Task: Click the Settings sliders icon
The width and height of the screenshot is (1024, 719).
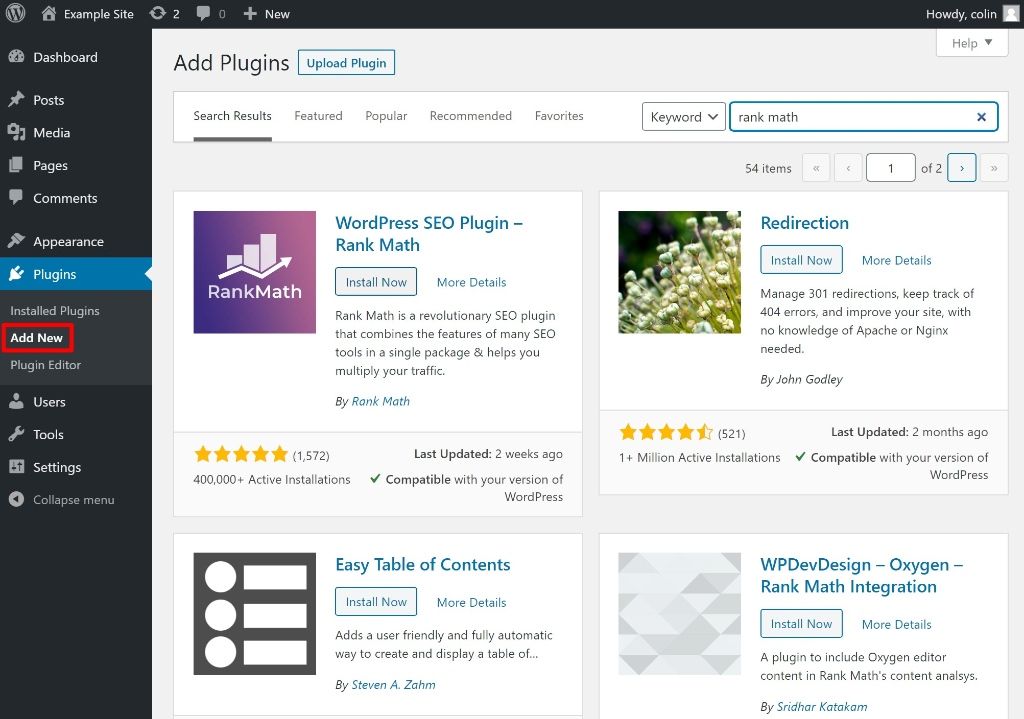Action: 16,466
